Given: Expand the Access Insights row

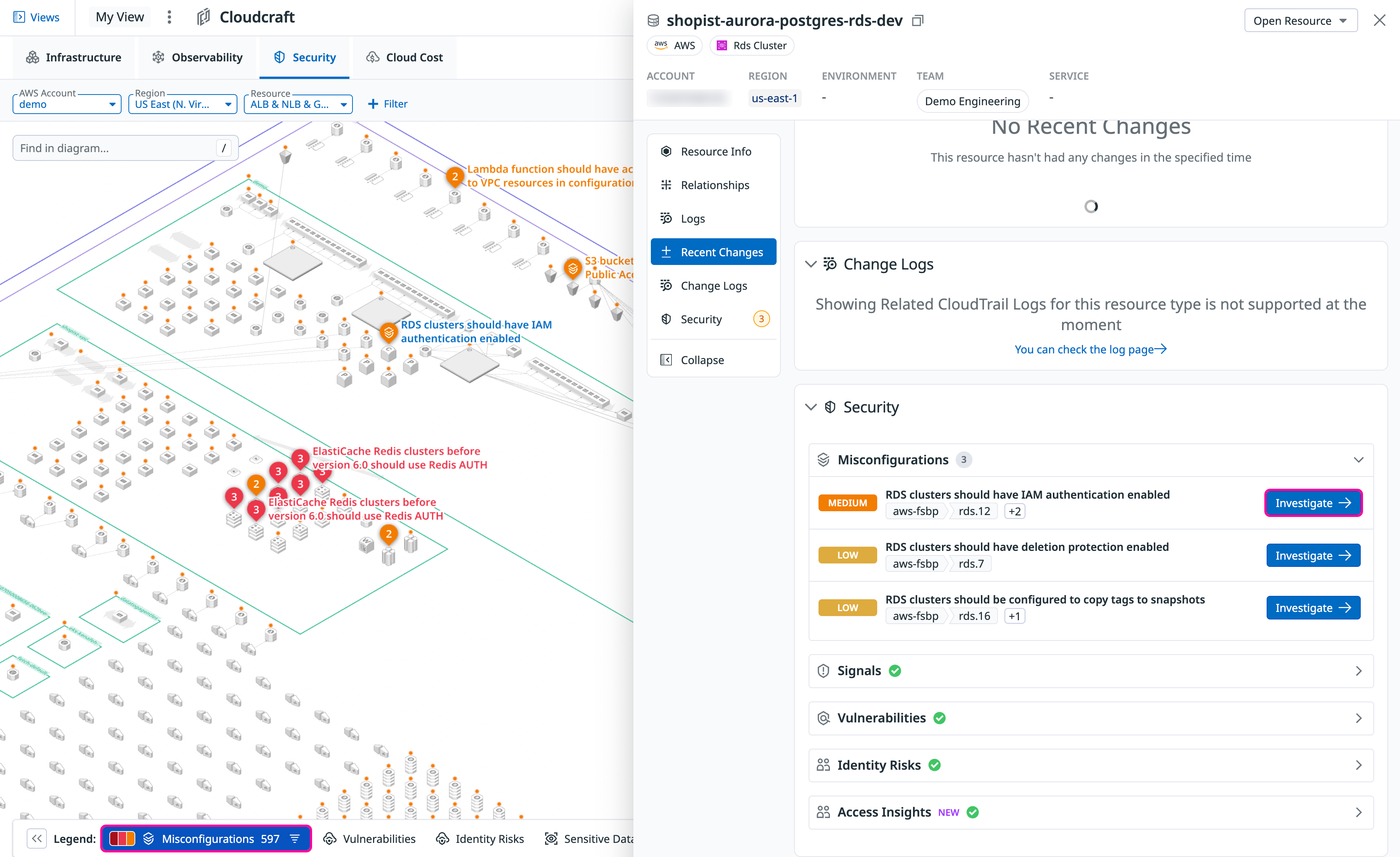Looking at the screenshot, I should click(1091, 812).
